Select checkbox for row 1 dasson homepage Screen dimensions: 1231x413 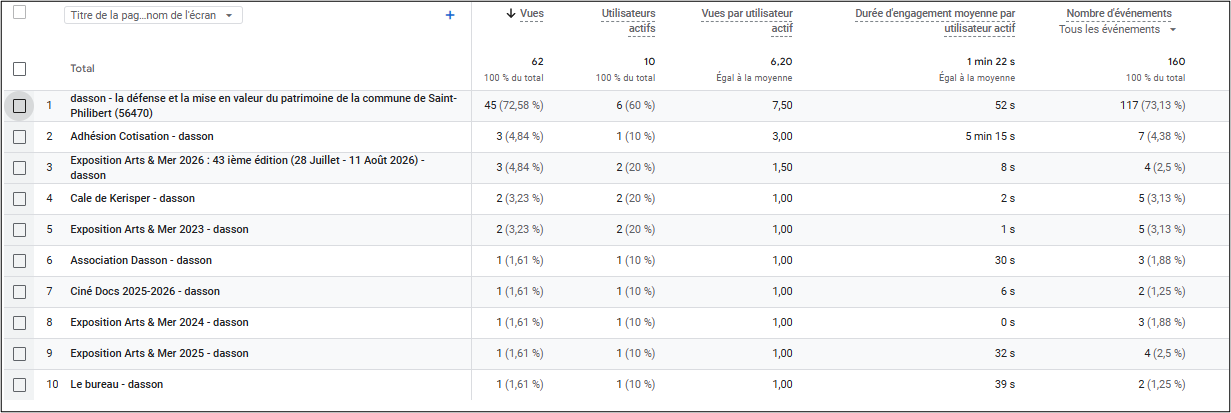[19, 106]
